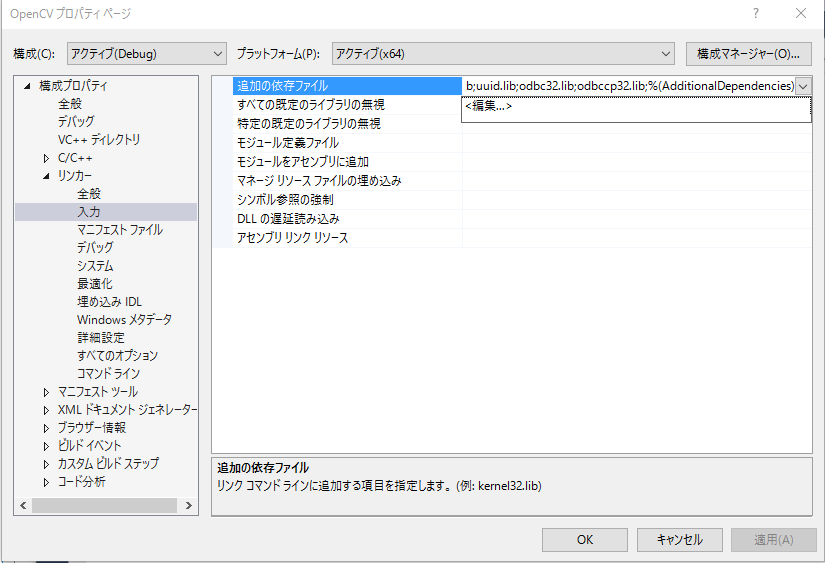Select リンカー 全般 in the tree

click(89, 194)
